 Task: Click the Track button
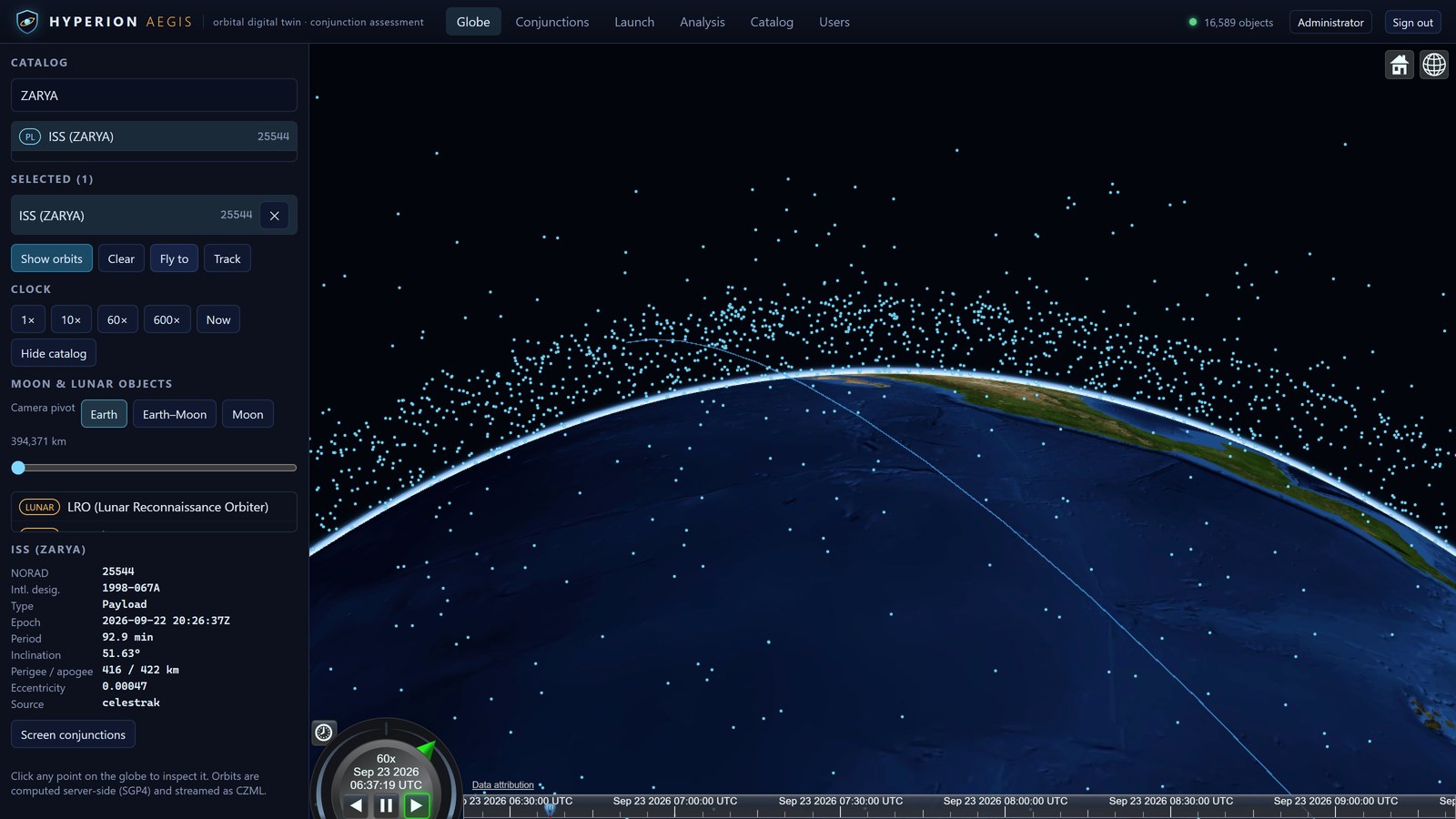tap(227, 258)
